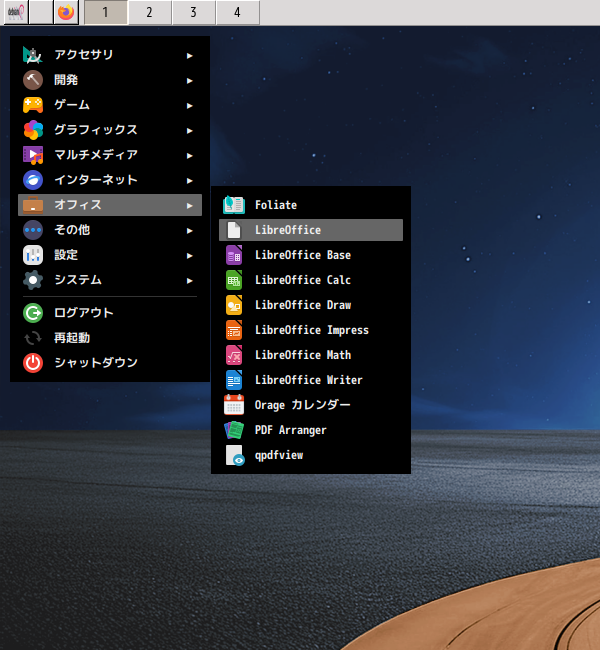Click the その他 dots icon
Image resolution: width=600 pixels, height=650 pixels.
click(x=33, y=230)
